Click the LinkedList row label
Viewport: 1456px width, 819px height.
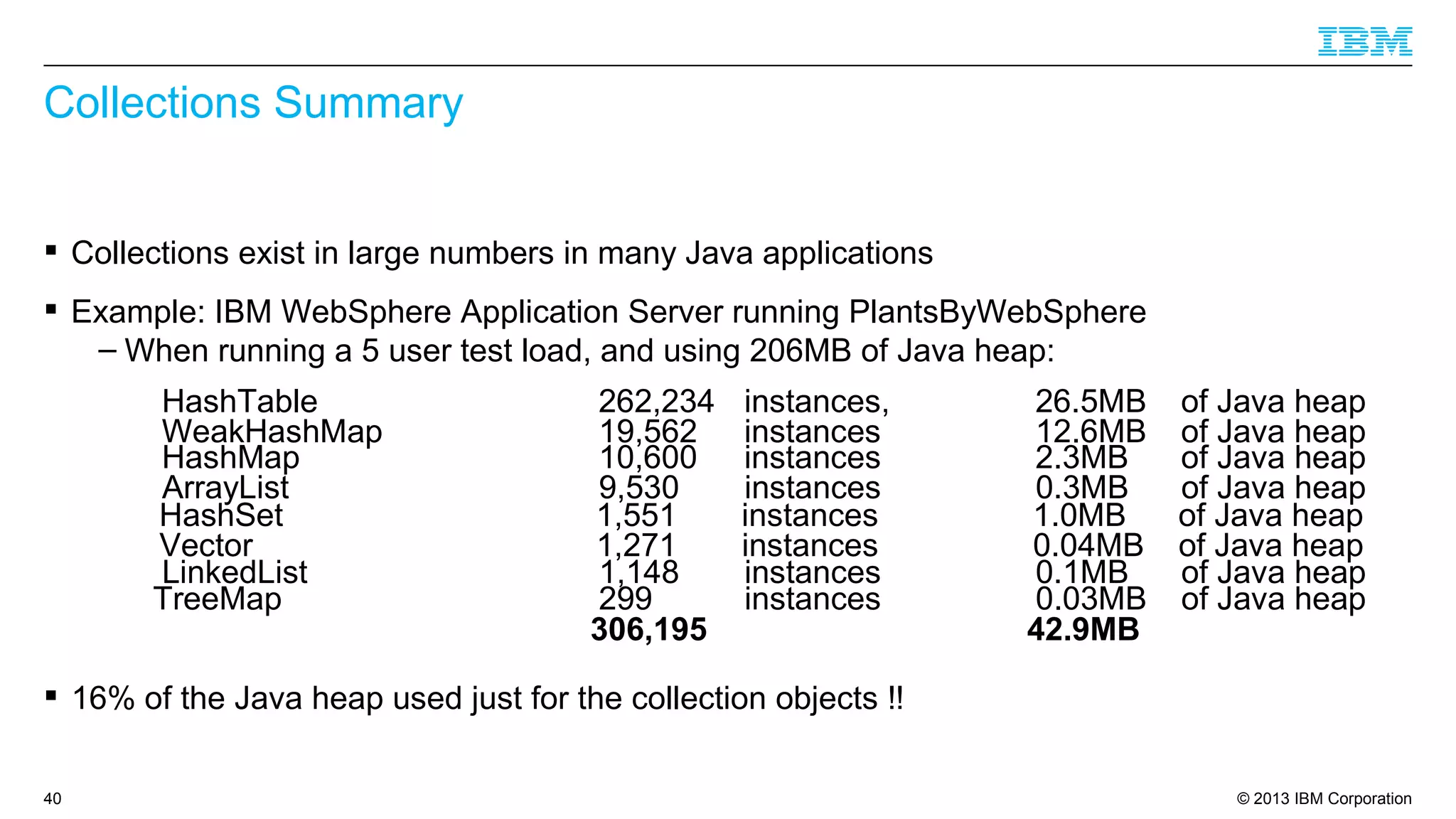[235, 572]
